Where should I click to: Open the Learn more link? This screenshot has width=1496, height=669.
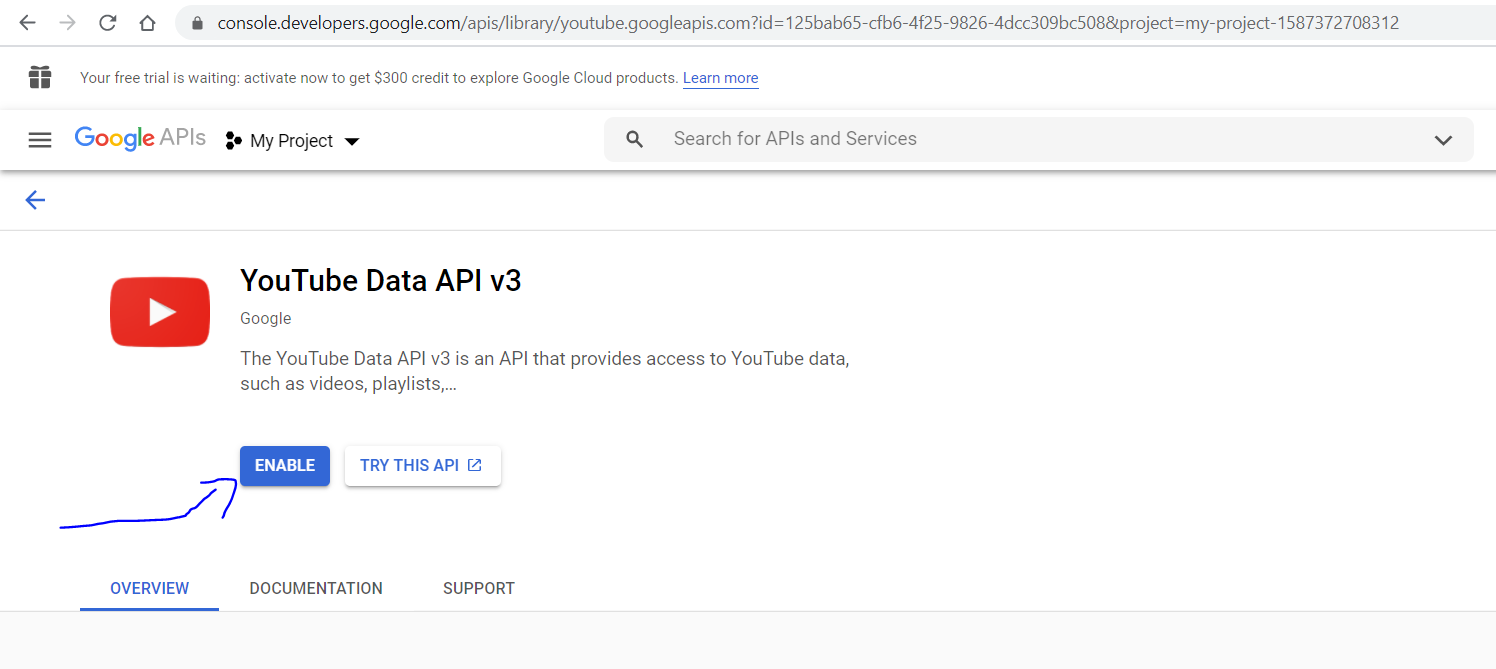click(x=720, y=78)
